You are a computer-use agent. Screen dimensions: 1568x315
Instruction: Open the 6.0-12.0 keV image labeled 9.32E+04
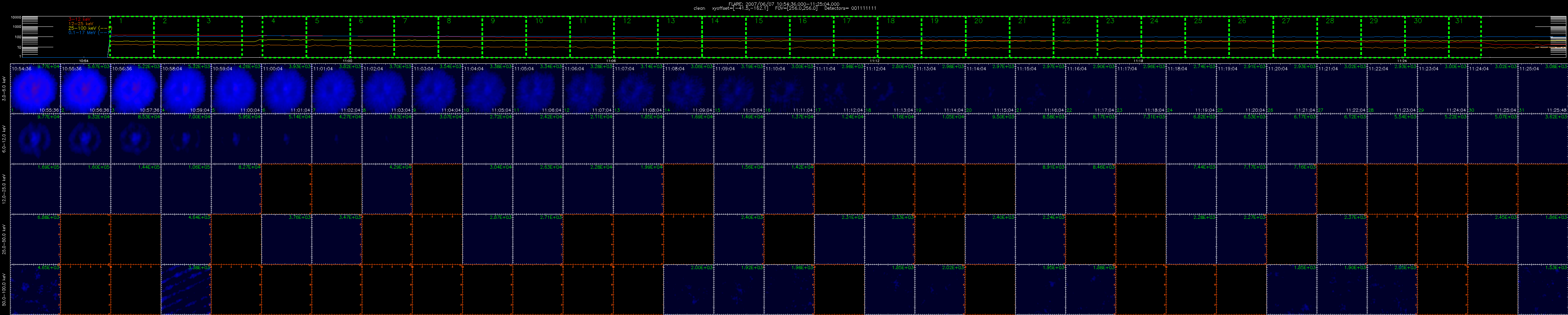[x=85, y=138]
